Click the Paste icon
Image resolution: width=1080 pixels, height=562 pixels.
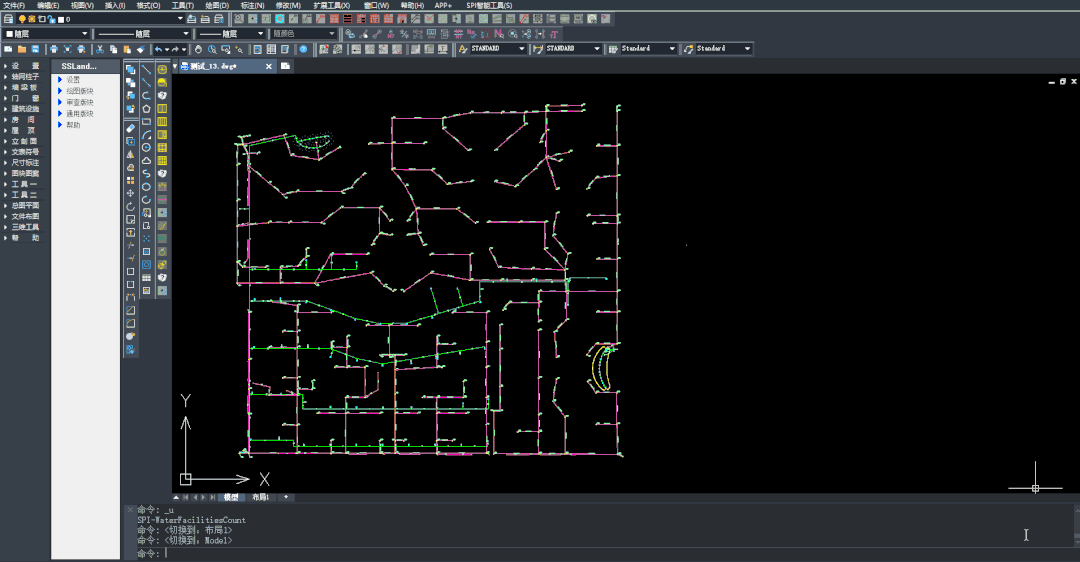pyautogui.click(x=127, y=49)
